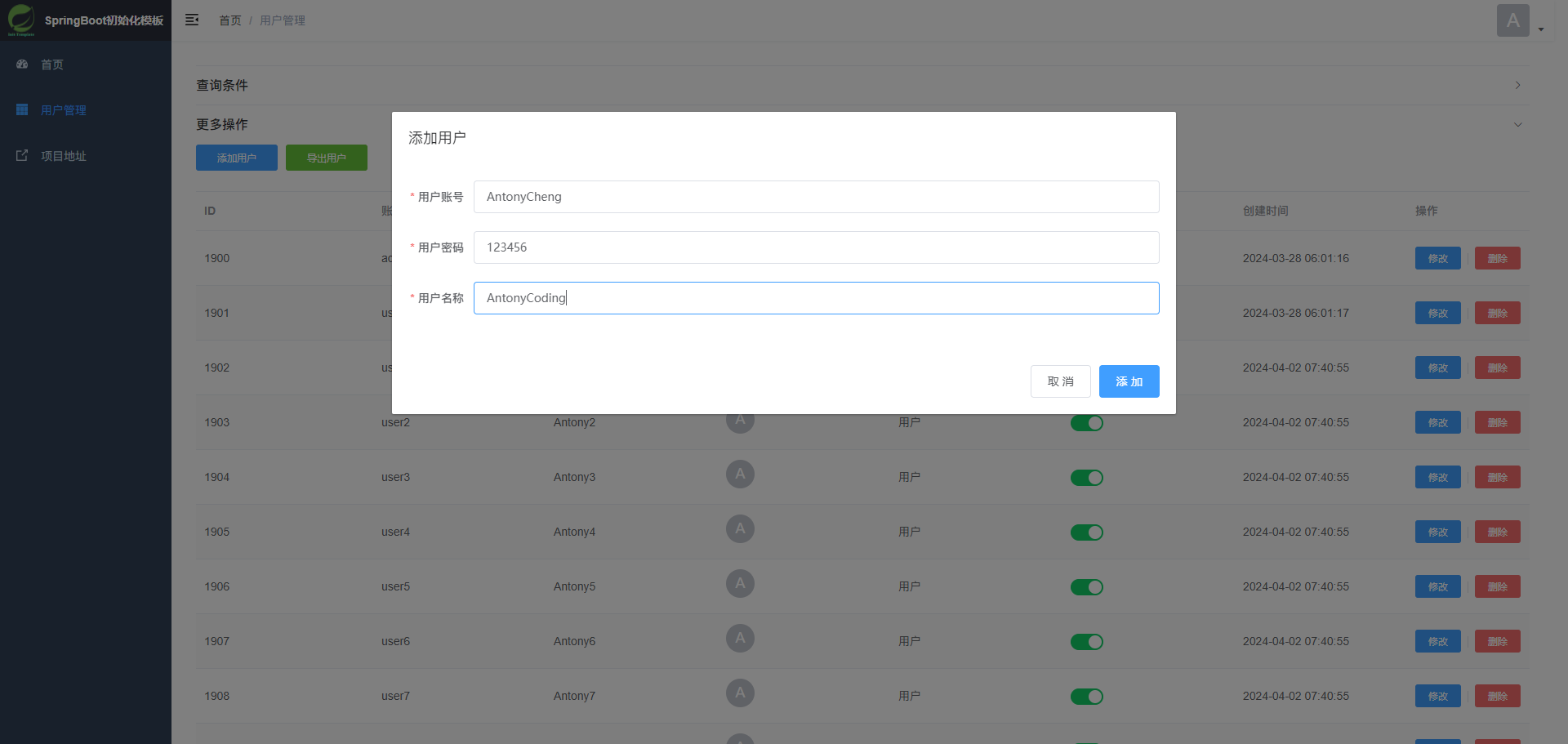The image size is (1568, 744).
Task: Click the external link icon beside 项目地址
Action: coord(22,155)
